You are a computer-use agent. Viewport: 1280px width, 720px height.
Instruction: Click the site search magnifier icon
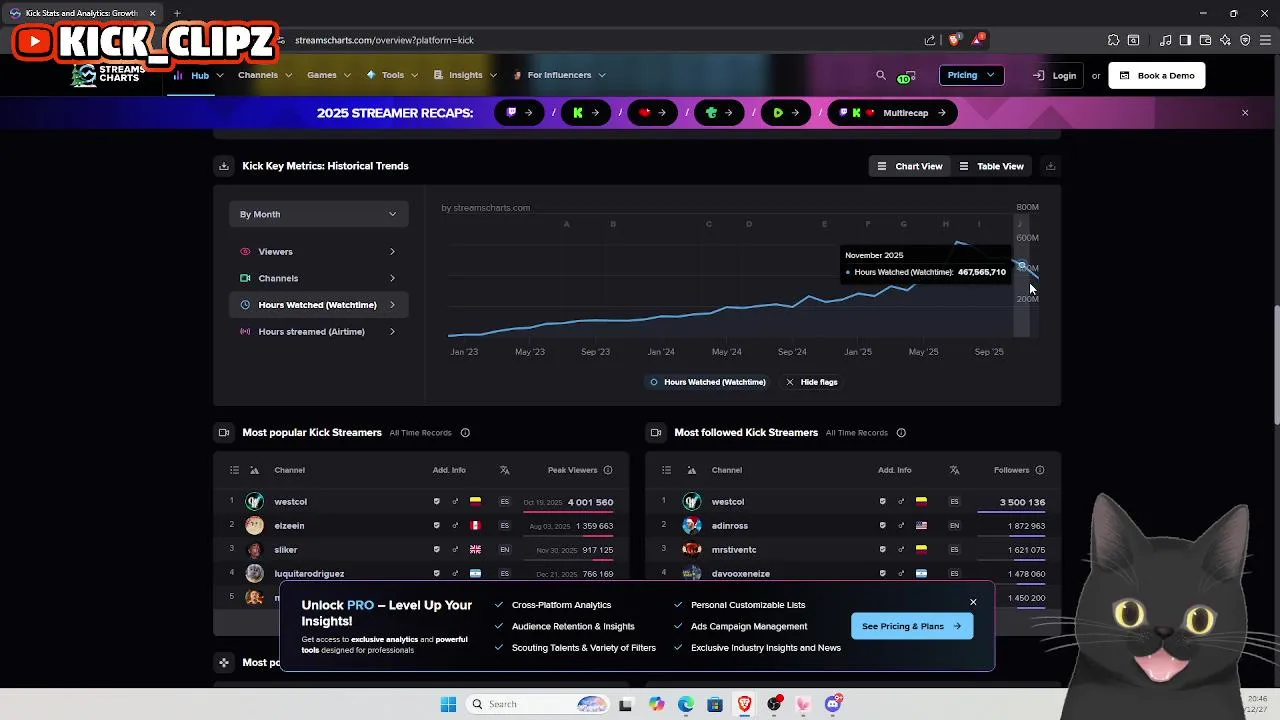pyautogui.click(x=880, y=75)
